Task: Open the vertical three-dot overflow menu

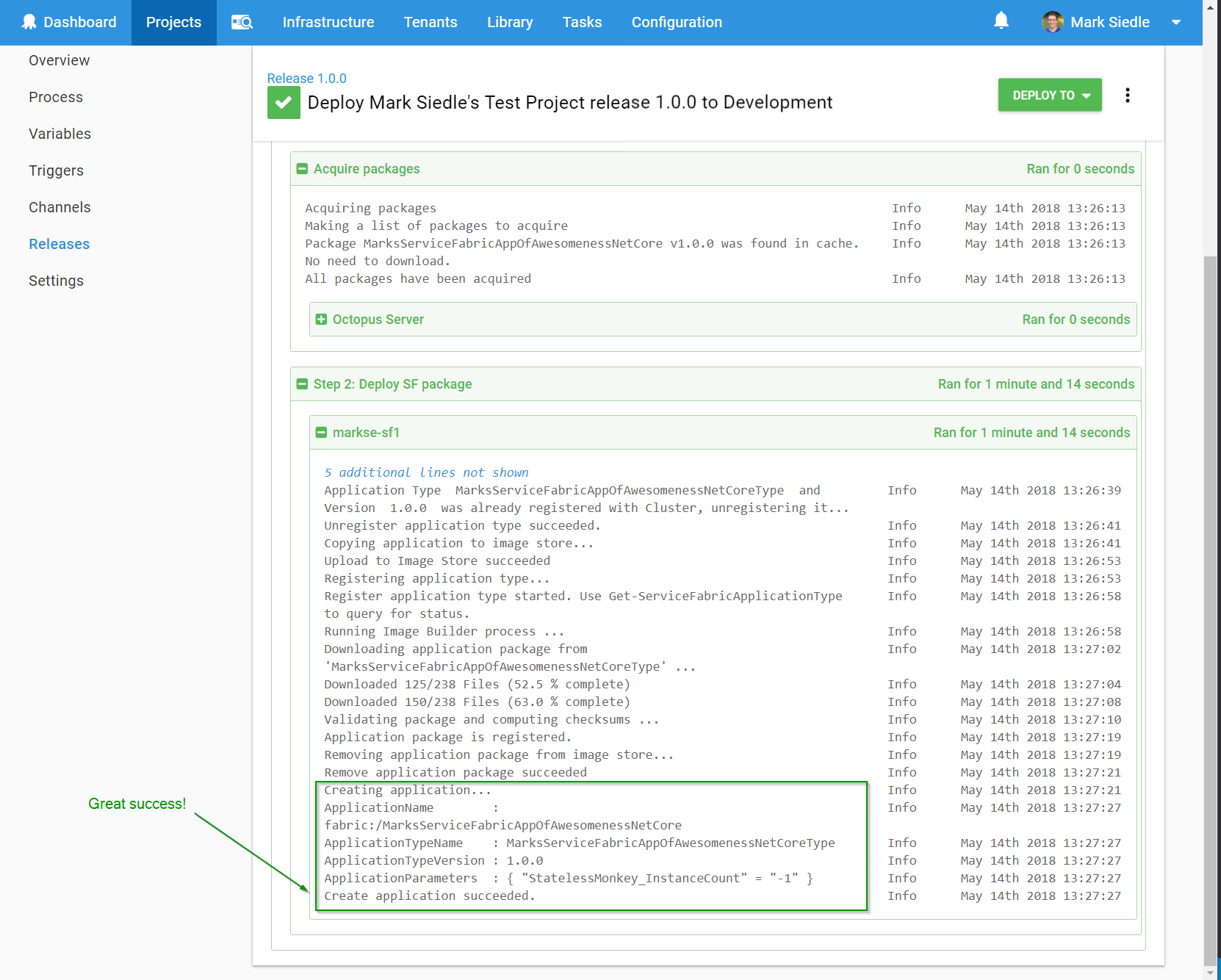Action: point(1128,95)
